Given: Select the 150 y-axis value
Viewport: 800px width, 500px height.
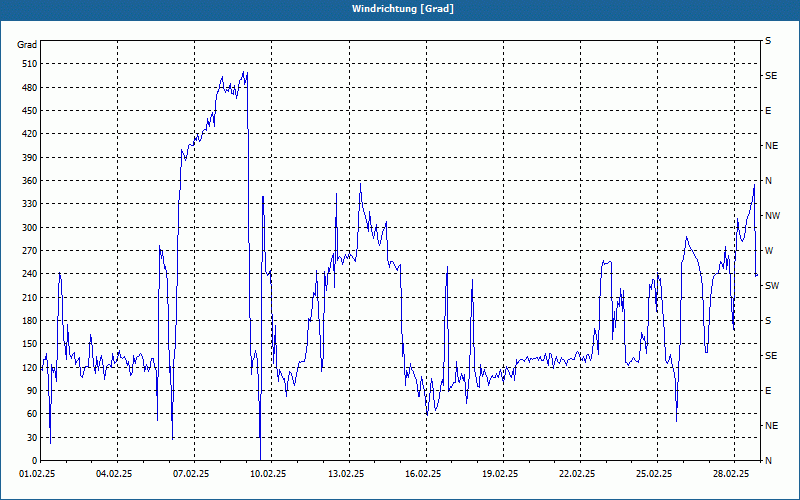Looking at the screenshot, I should (30, 344).
